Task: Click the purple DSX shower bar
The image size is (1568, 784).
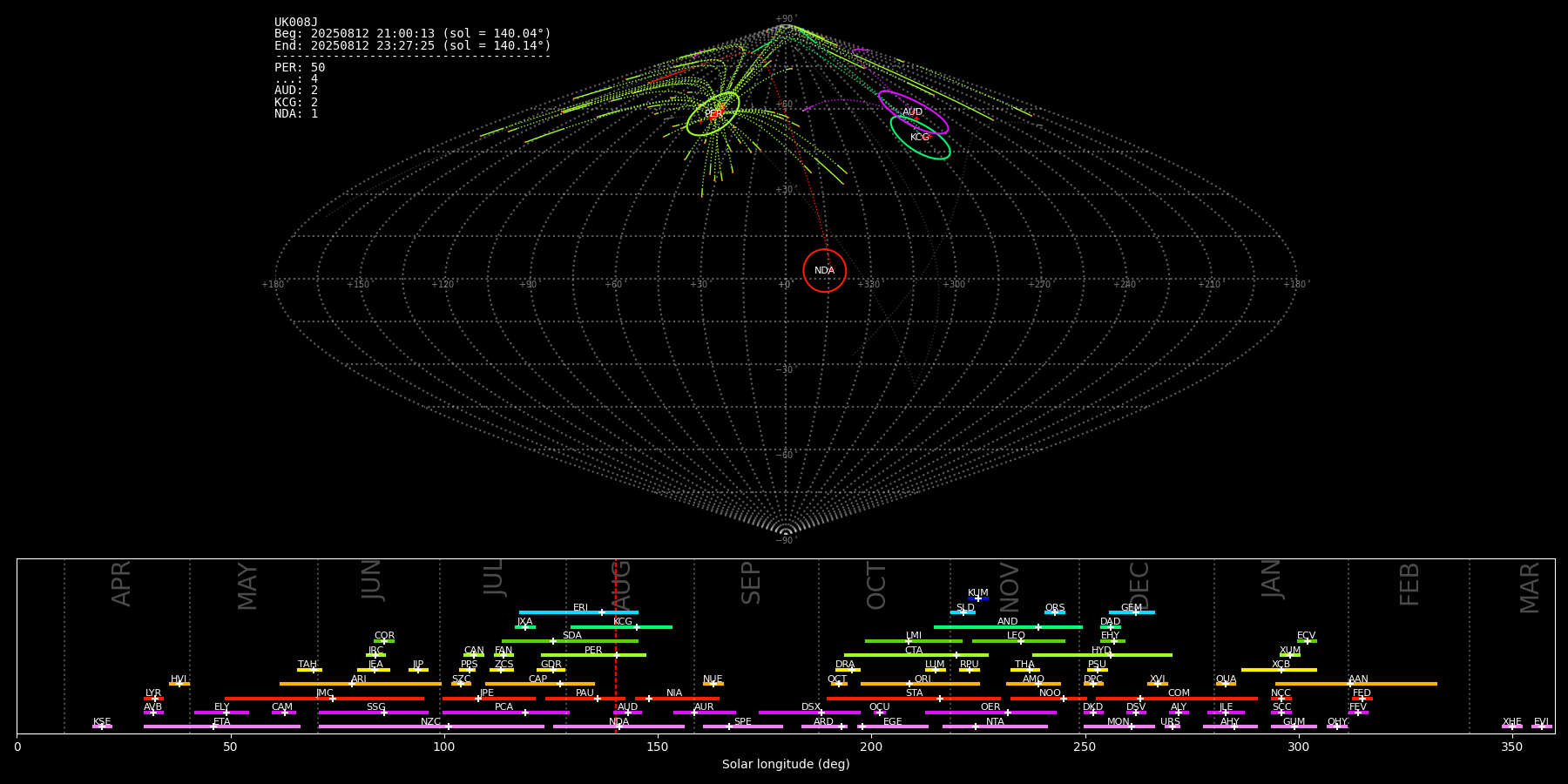Action: click(809, 713)
